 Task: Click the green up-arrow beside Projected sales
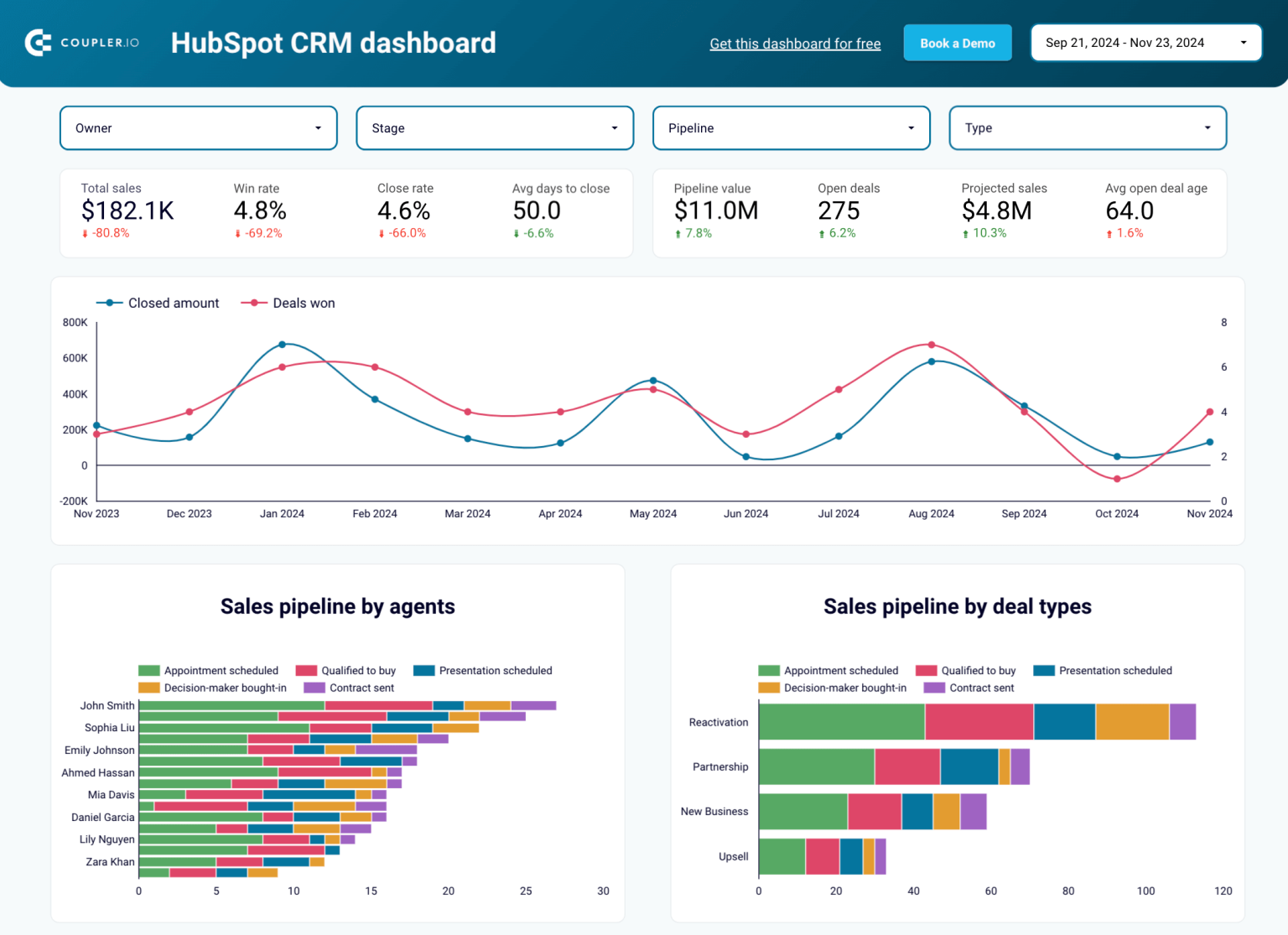(x=966, y=233)
